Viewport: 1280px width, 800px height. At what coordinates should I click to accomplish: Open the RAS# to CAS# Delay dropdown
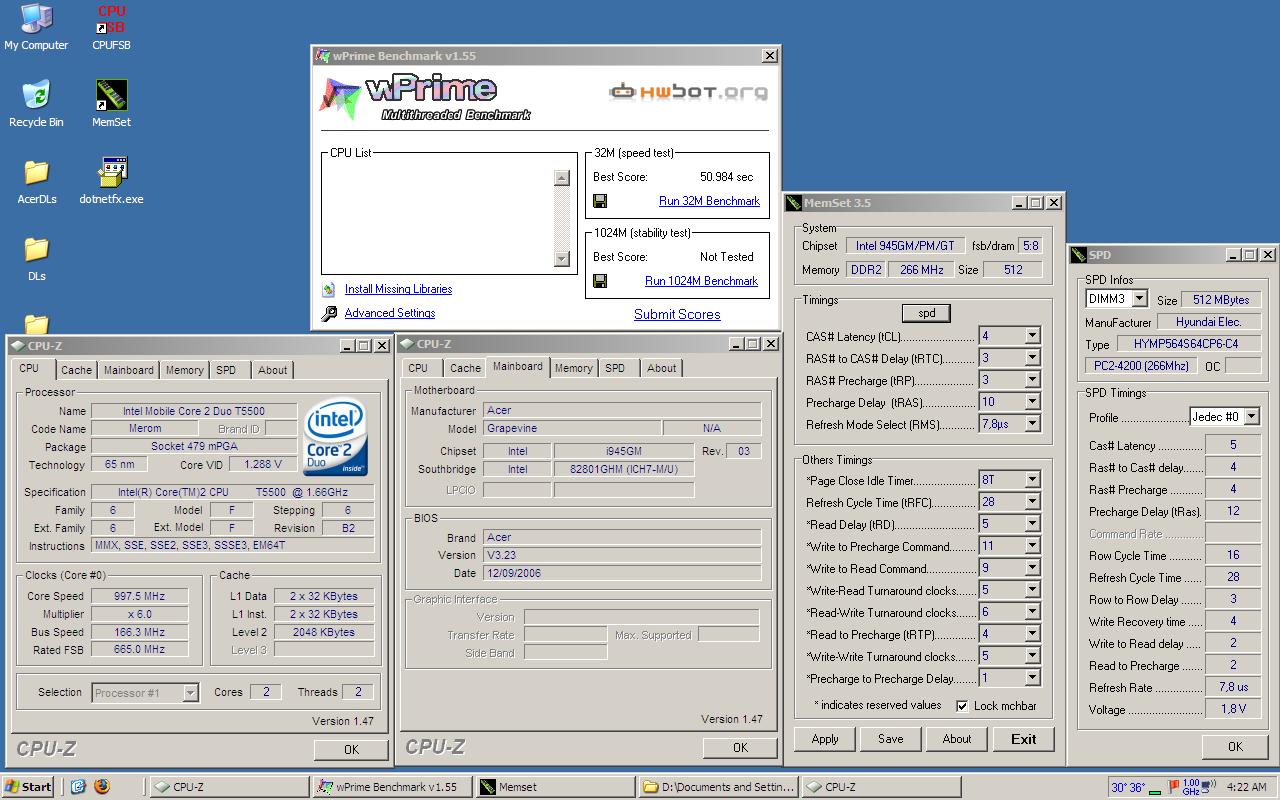1032,358
